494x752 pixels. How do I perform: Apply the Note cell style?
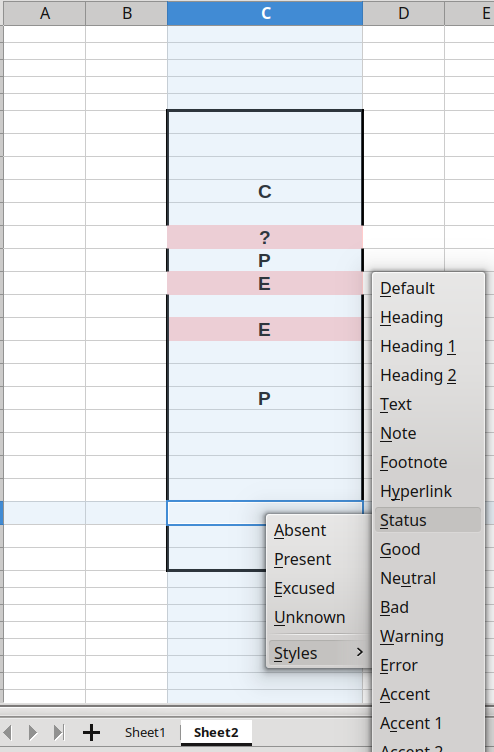point(428,434)
